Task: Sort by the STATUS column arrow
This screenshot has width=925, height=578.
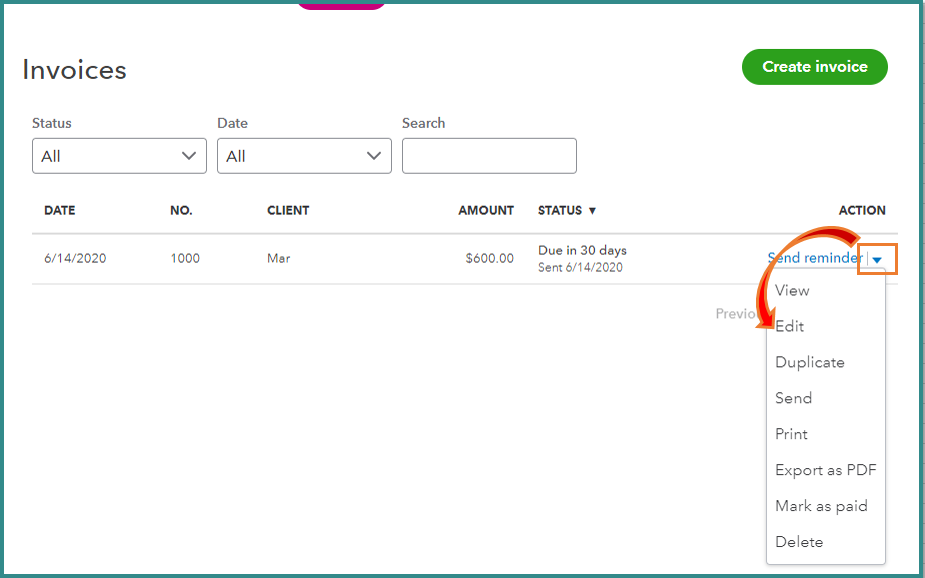Action: click(592, 211)
